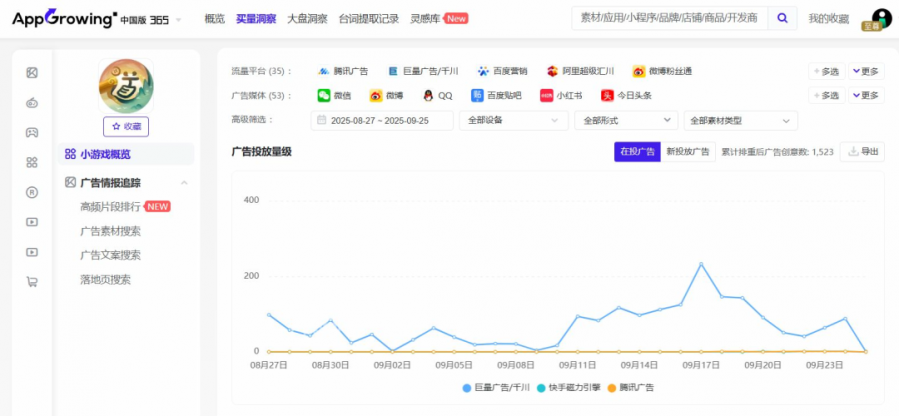Click the 导出 export button
This screenshot has width=899, height=416.
[863, 152]
